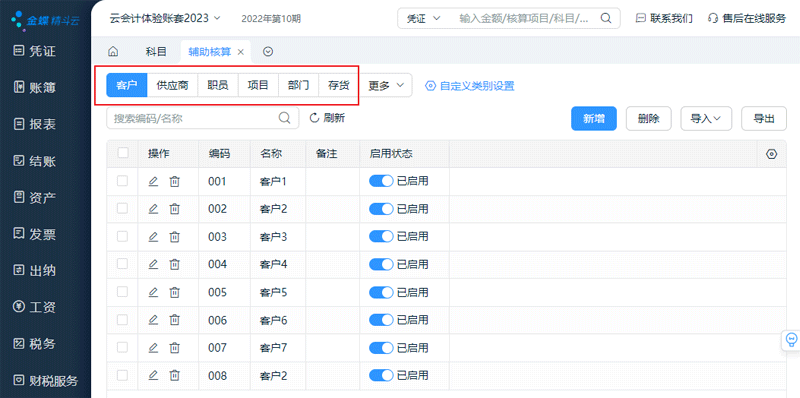Tick the checkbox for row 001
This screenshot has width=800, height=398.
coord(122,181)
